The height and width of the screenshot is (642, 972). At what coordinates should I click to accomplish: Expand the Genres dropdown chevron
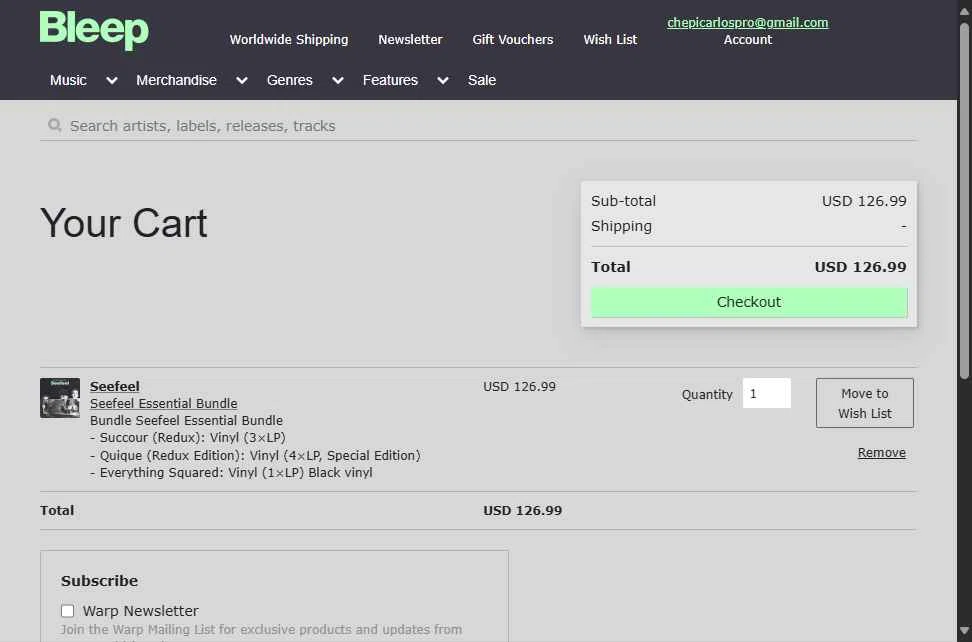pyautogui.click(x=338, y=81)
